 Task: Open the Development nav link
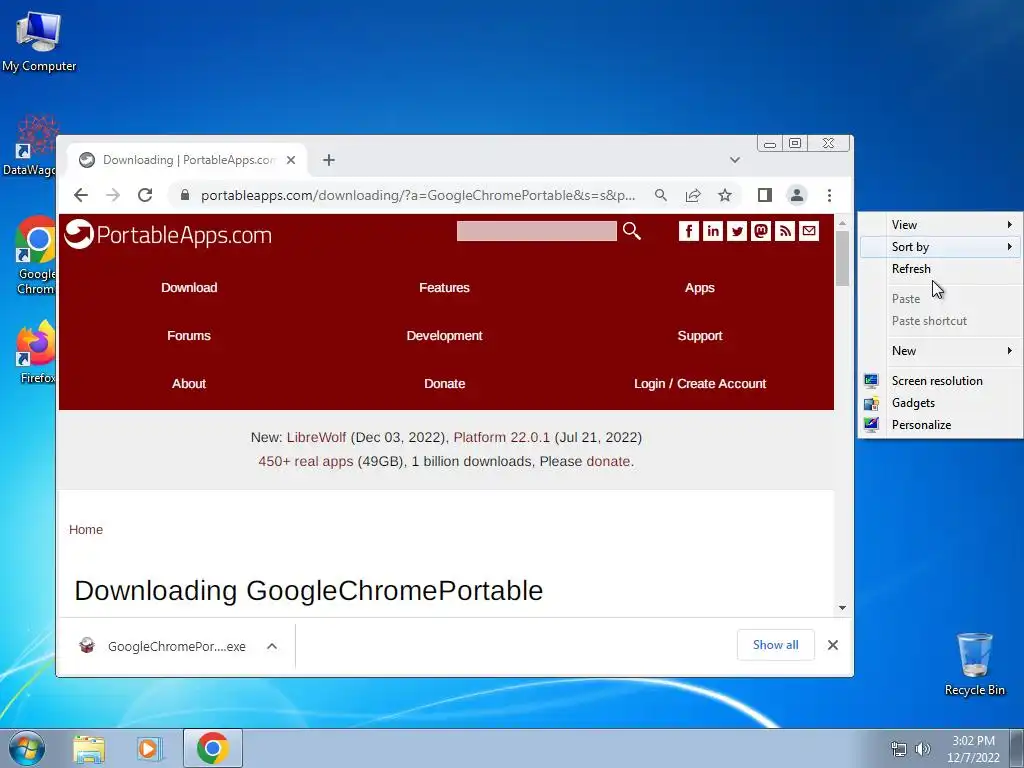tap(444, 336)
